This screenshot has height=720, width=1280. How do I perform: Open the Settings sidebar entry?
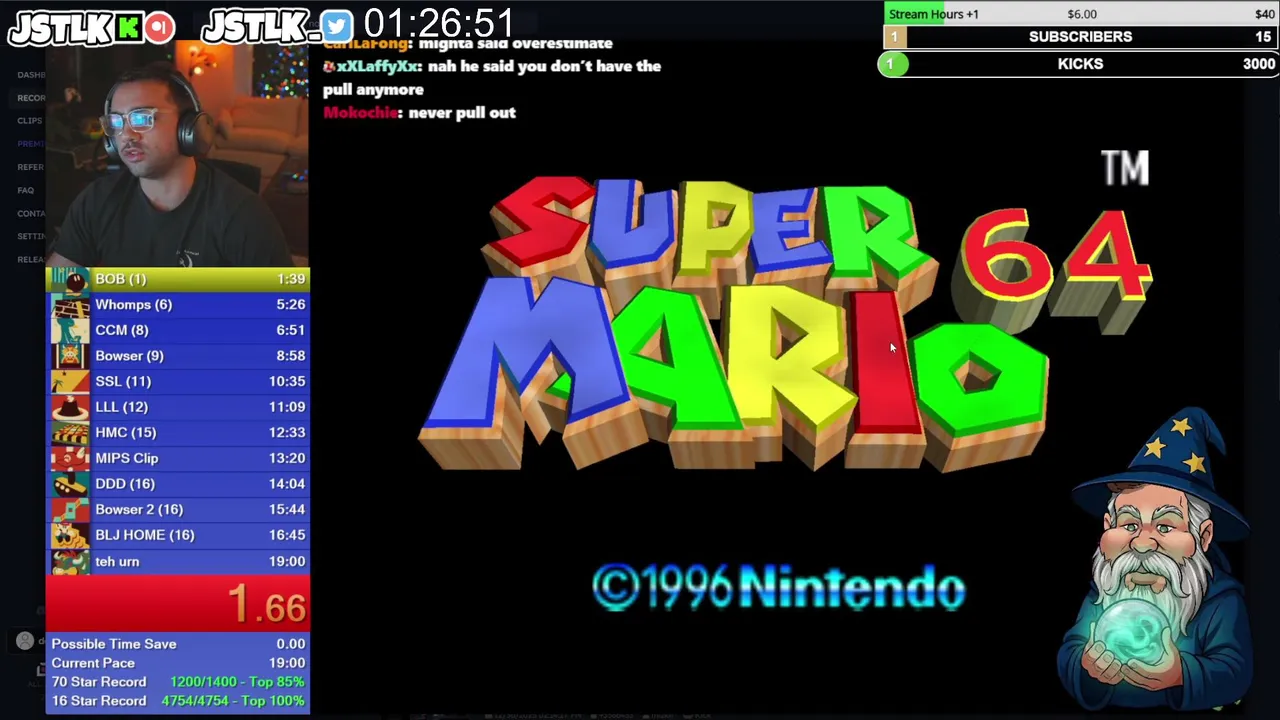pos(31,236)
